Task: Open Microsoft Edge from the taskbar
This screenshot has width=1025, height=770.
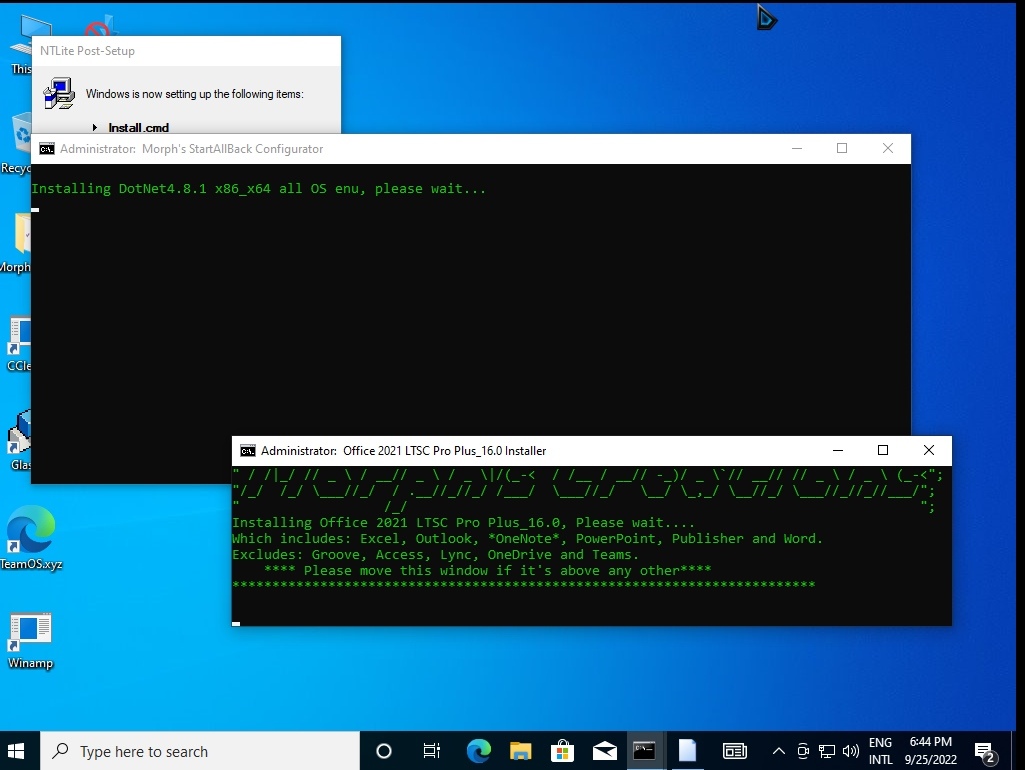Action: 479,751
